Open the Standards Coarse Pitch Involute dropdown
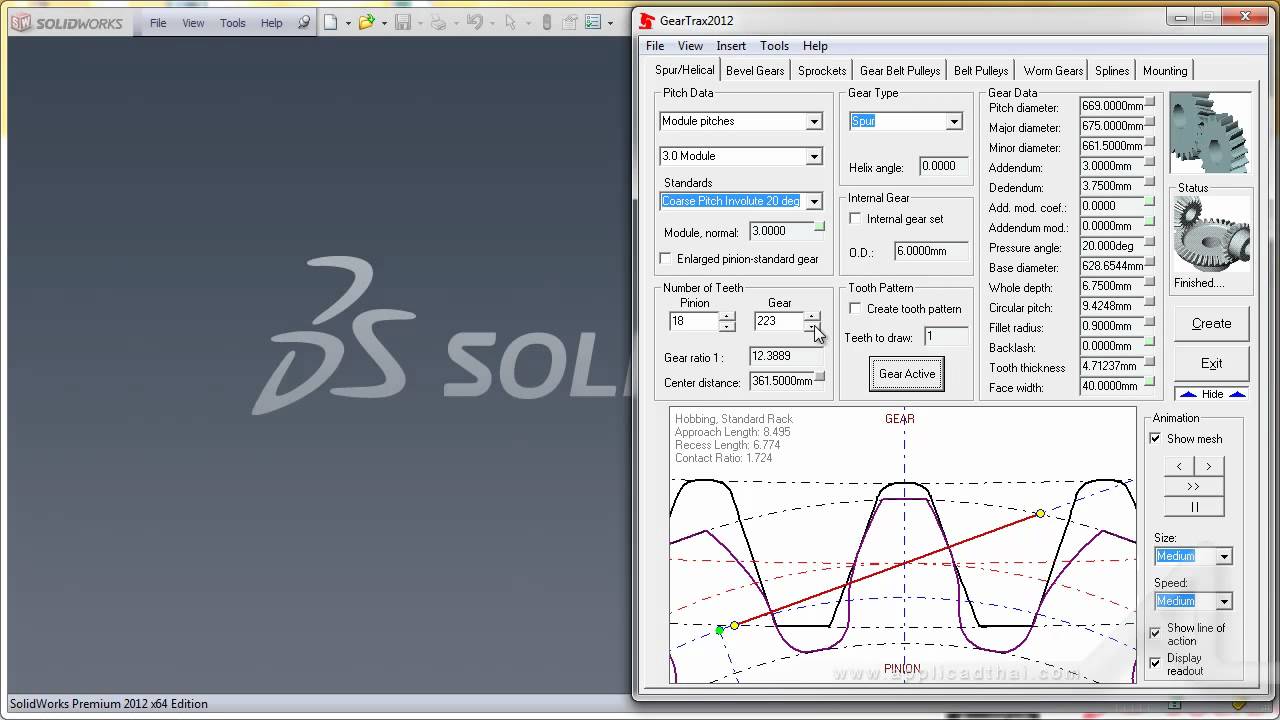1280x720 pixels. pyautogui.click(x=814, y=202)
